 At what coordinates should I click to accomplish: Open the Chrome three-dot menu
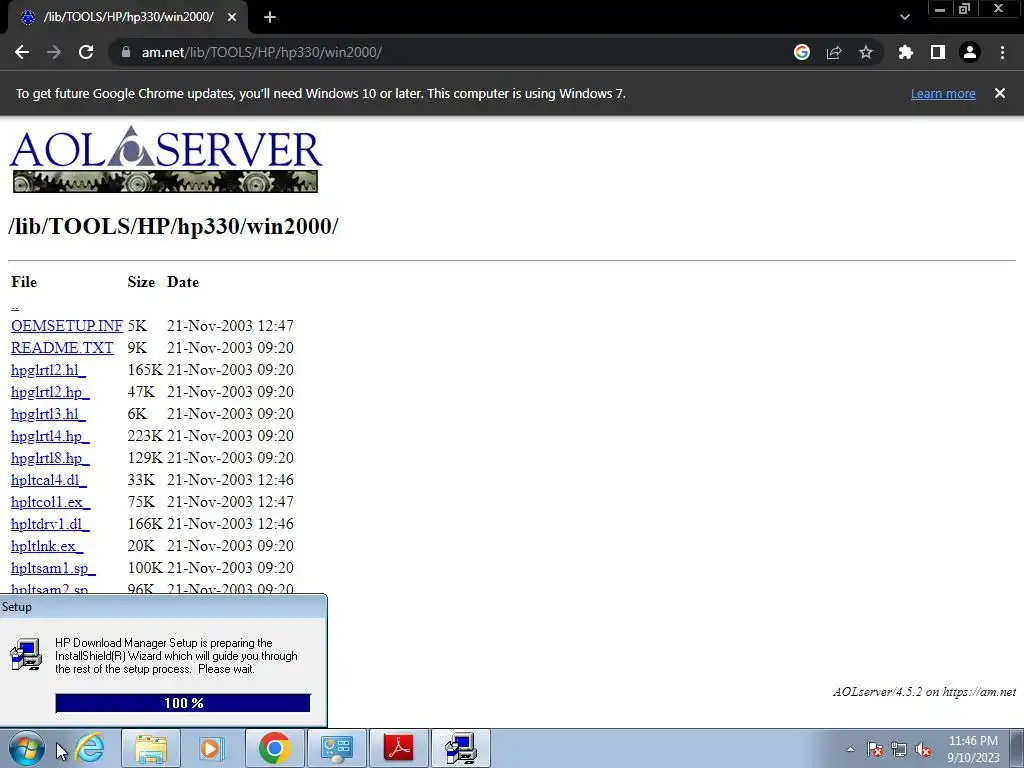pos(1002,52)
